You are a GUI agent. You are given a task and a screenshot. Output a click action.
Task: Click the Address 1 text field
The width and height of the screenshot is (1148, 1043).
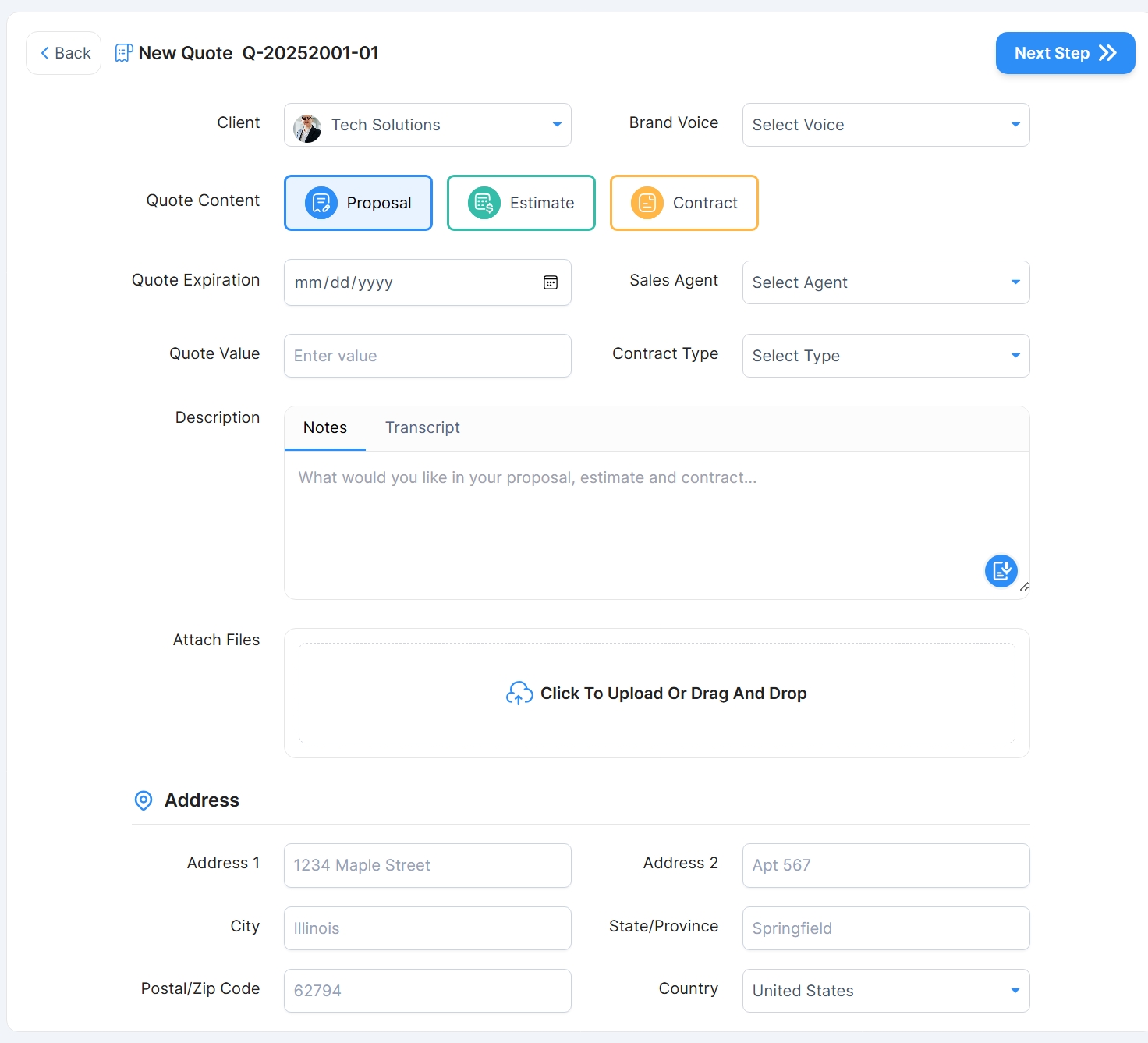(427, 865)
